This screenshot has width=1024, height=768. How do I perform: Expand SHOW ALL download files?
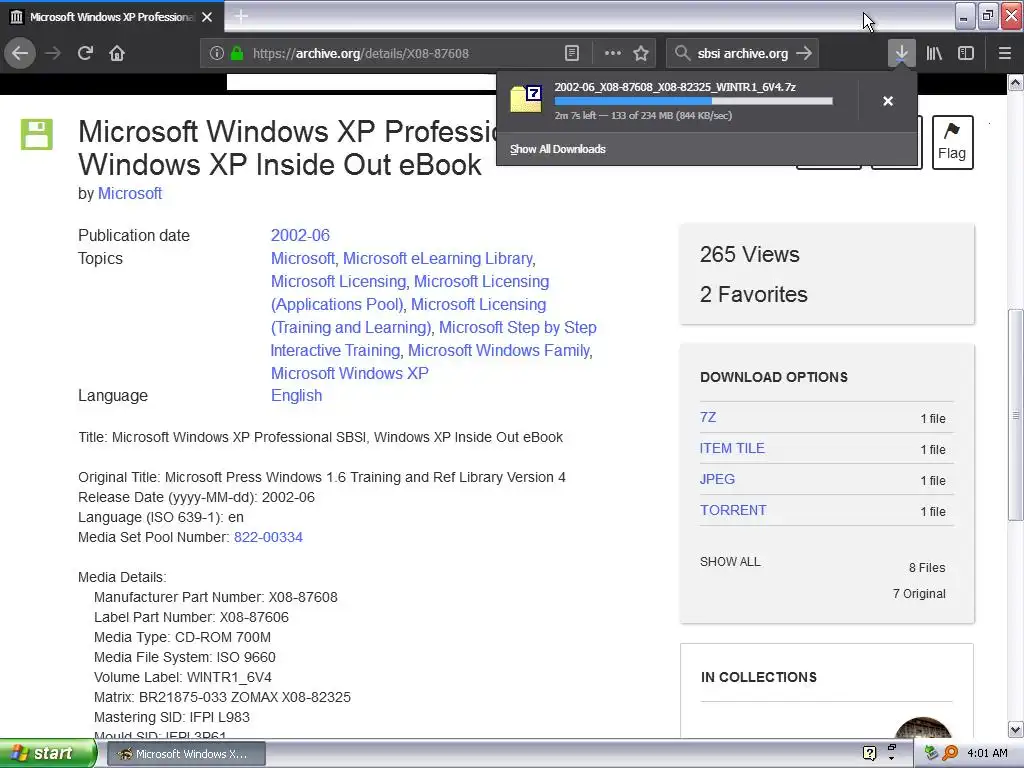(730, 562)
